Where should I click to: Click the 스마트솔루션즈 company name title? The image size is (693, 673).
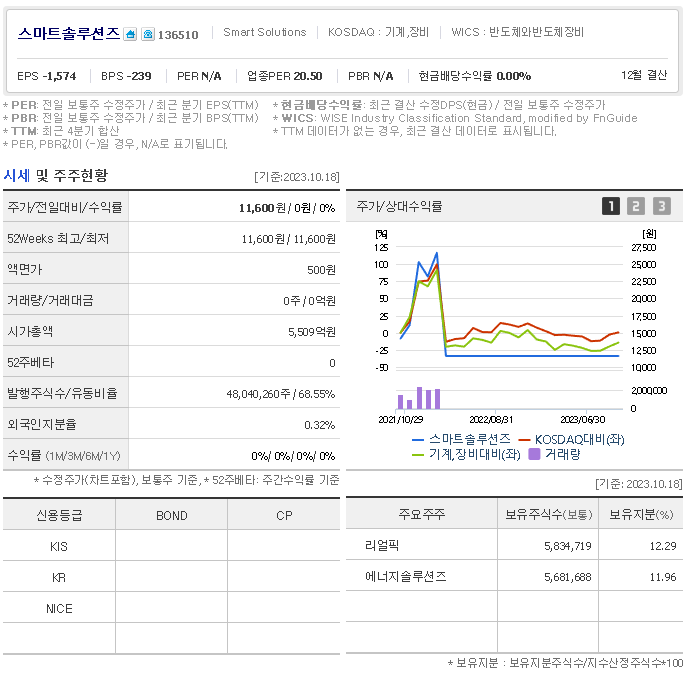click(x=69, y=34)
